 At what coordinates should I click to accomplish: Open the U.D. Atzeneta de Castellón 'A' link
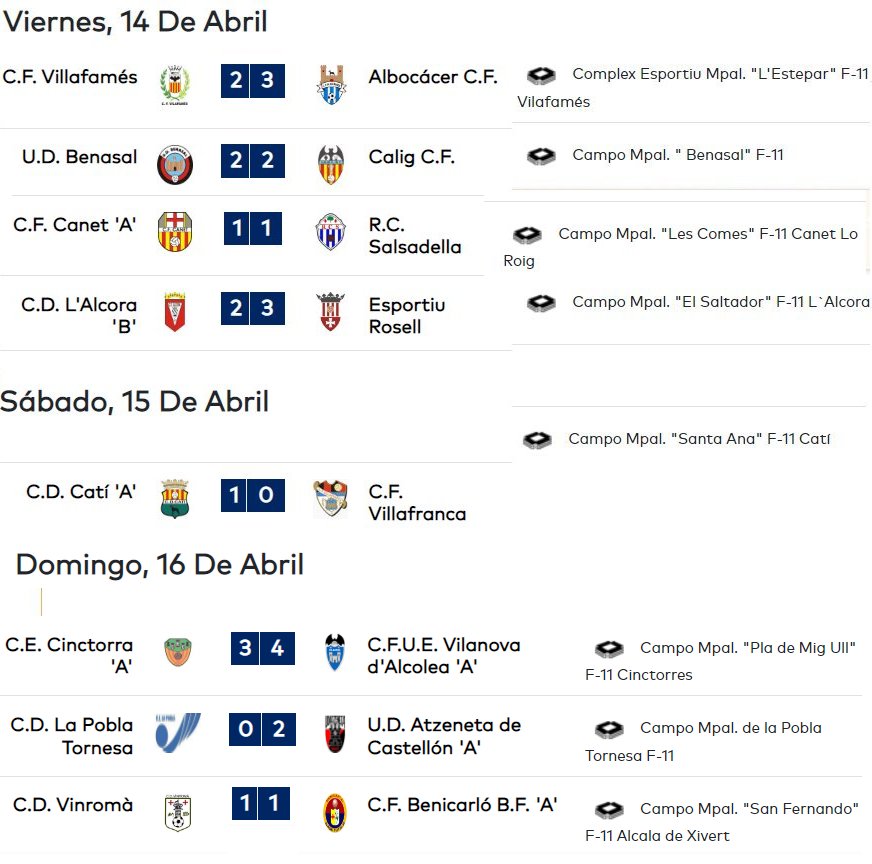(444, 736)
